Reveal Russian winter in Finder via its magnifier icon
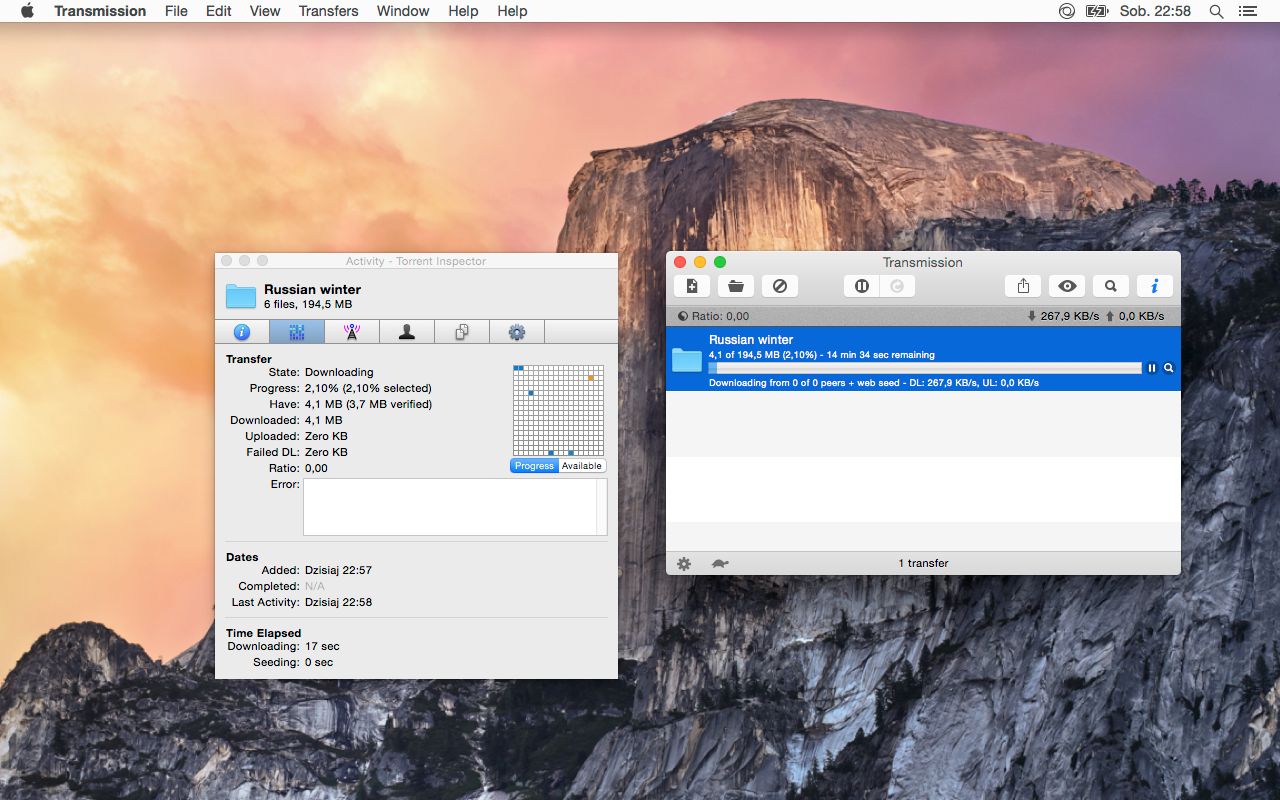 (x=1168, y=368)
